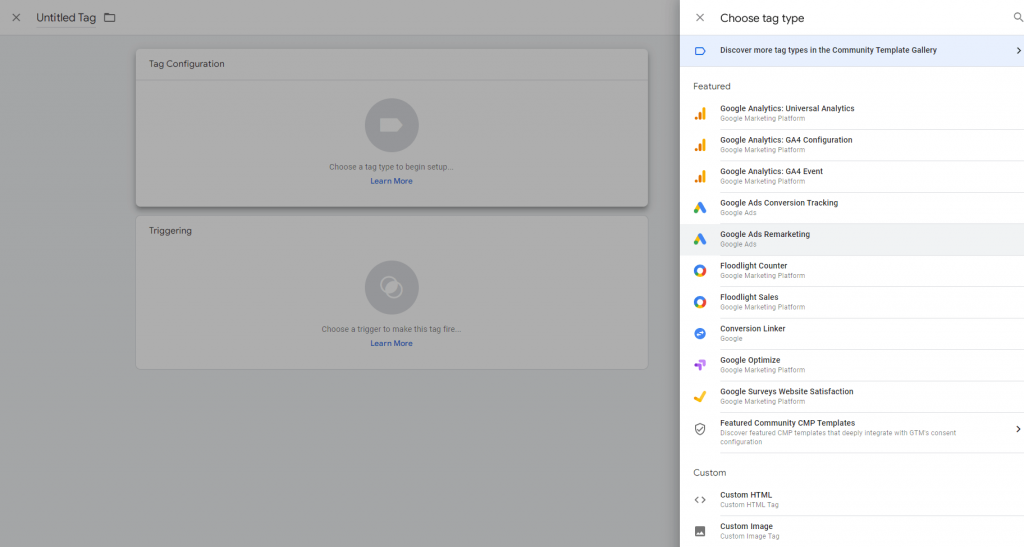Click the Custom HTML code brackets icon
Screen dimensions: 1024x547
coord(700,500)
